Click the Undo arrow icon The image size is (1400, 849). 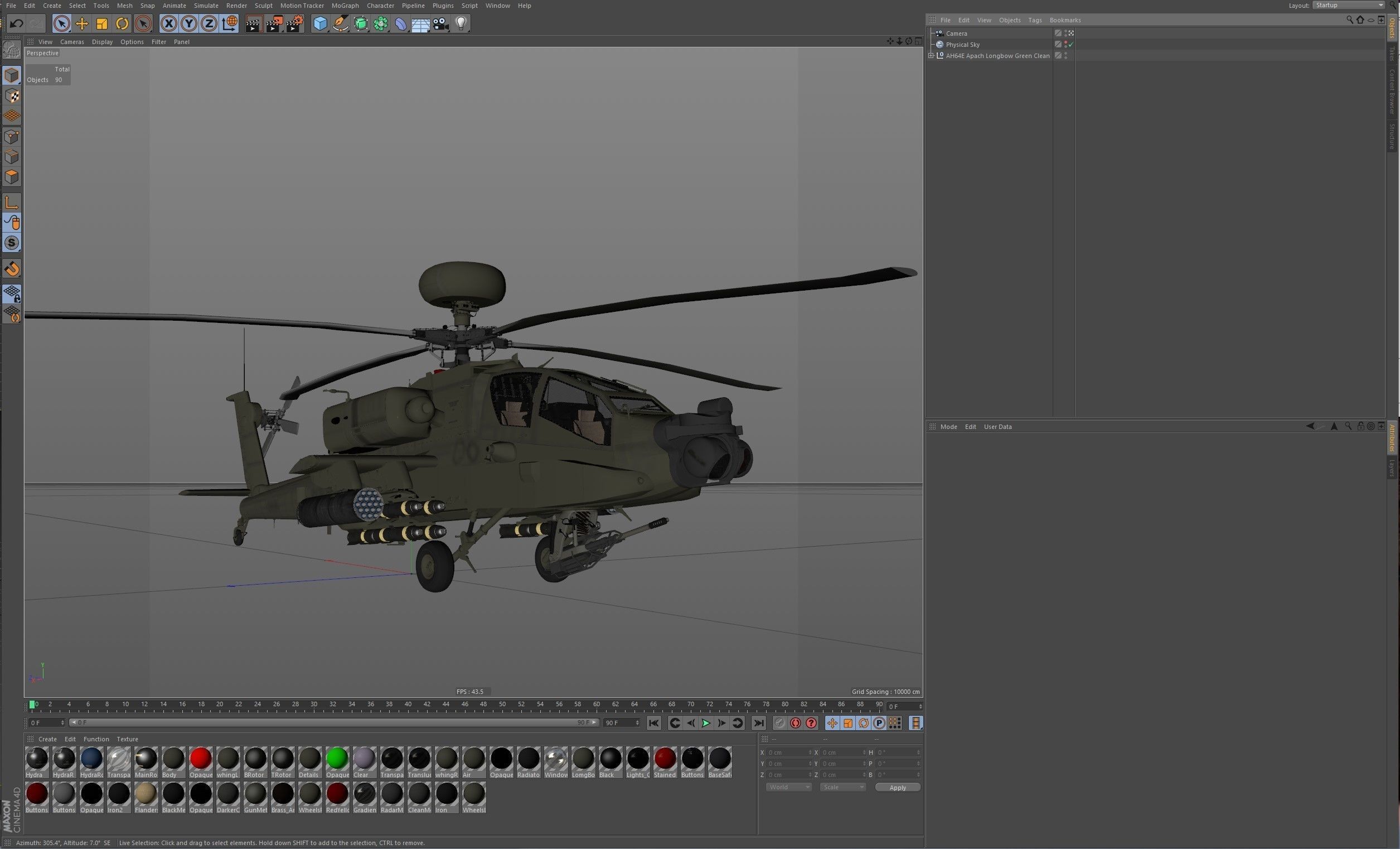[x=16, y=23]
